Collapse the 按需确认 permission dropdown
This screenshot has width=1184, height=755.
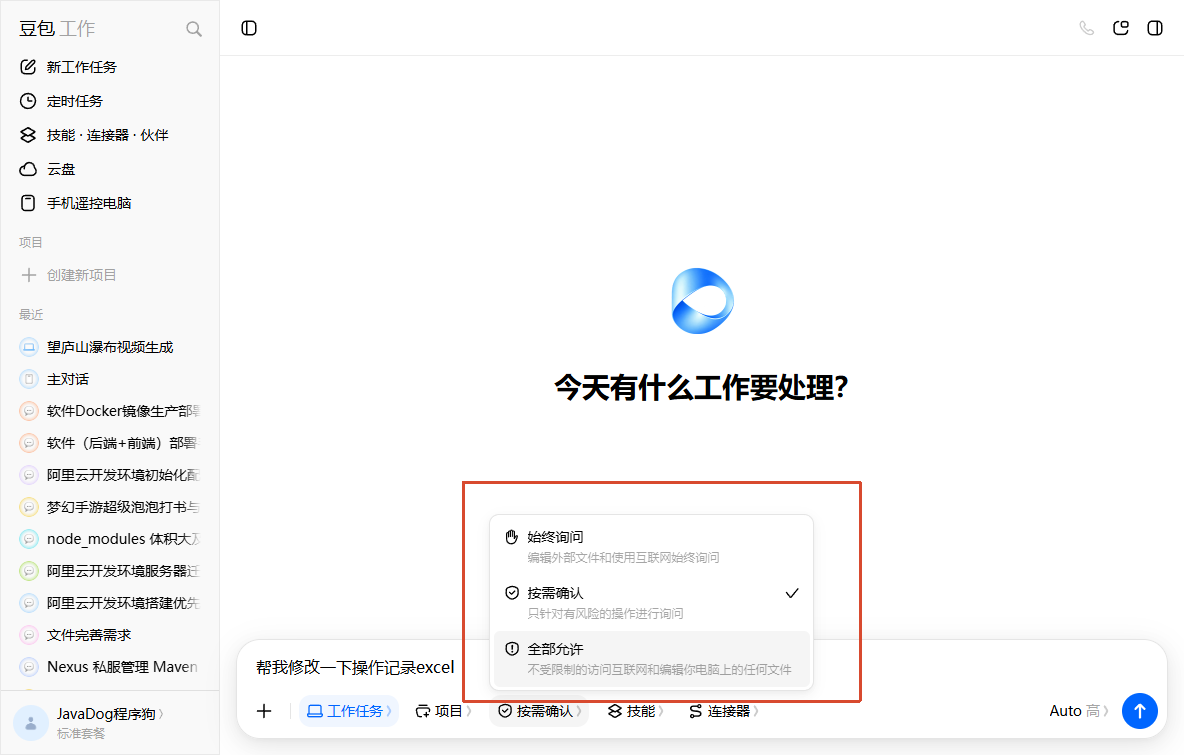point(539,711)
